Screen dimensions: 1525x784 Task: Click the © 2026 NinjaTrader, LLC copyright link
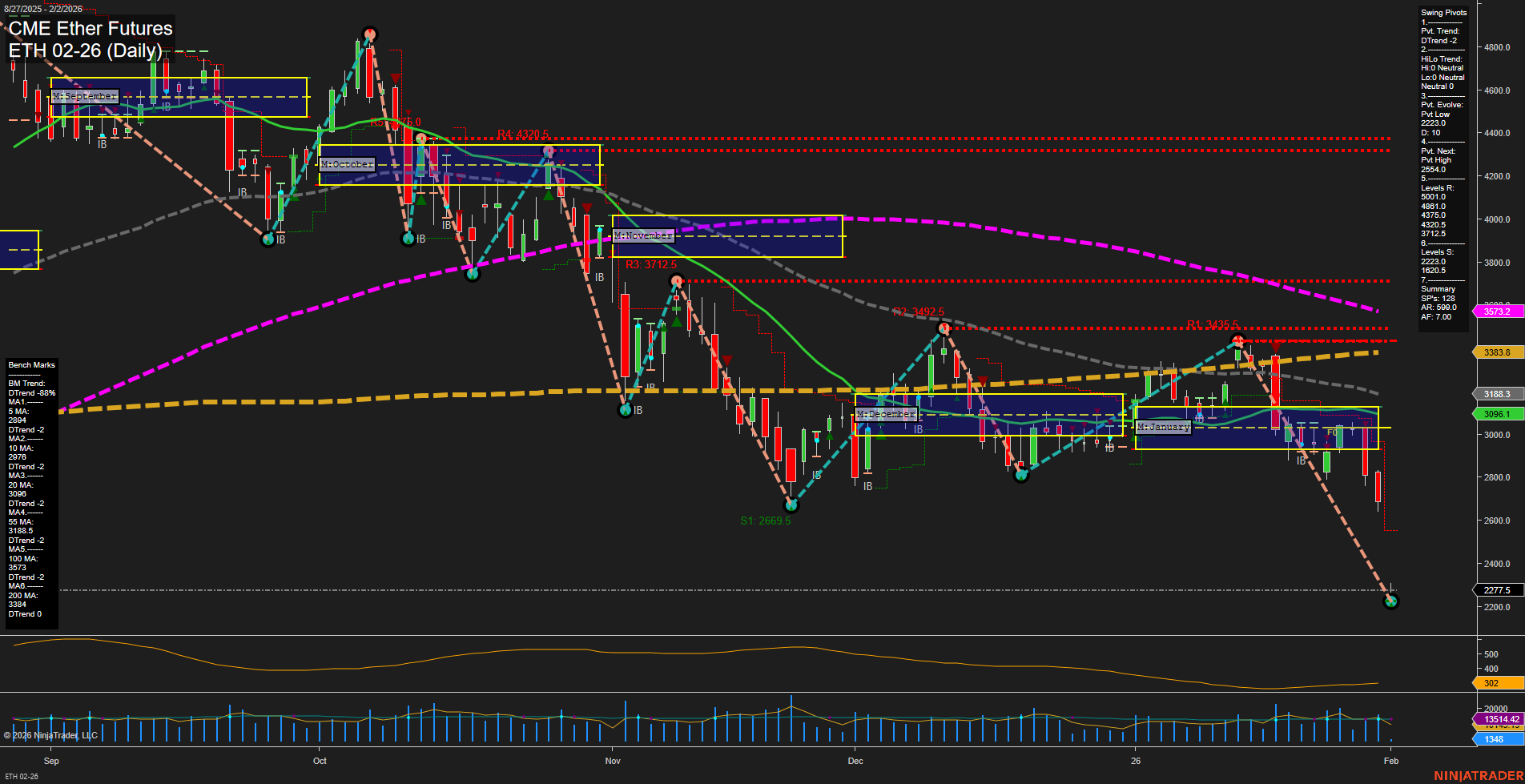[x=50, y=734]
